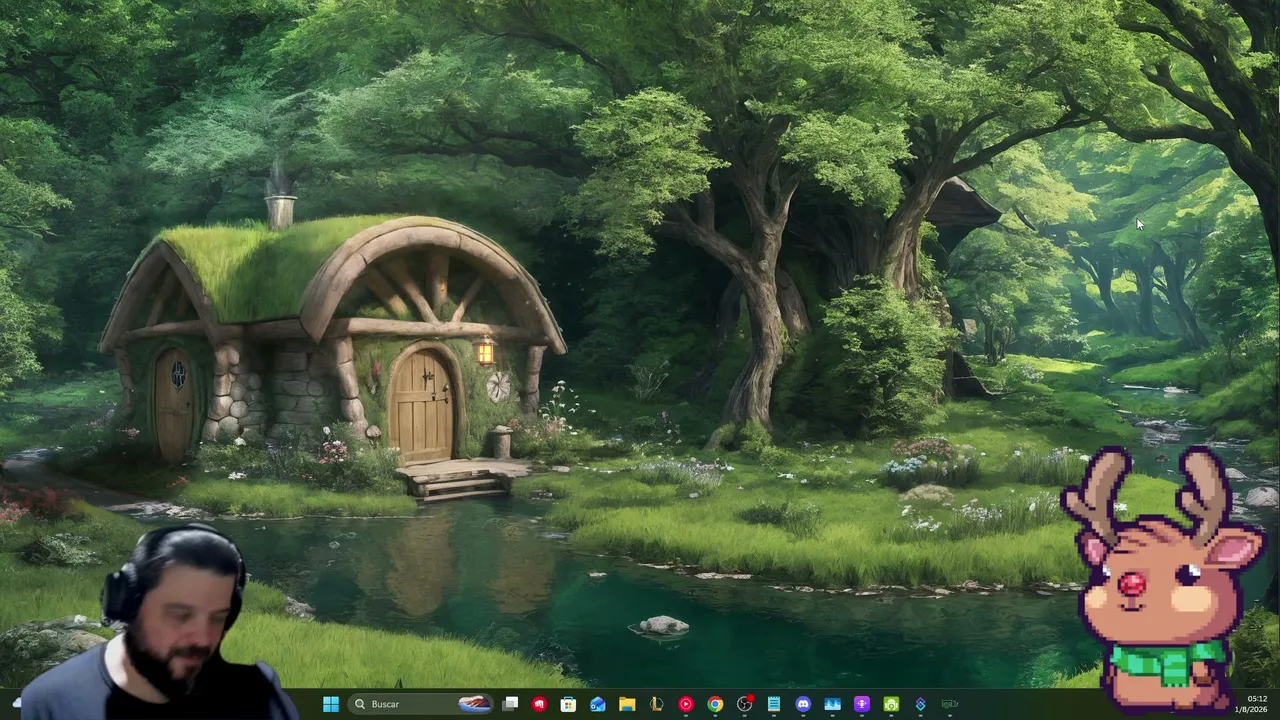Open Task View from the taskbar

pyautogui.click(x=510, y=704)
